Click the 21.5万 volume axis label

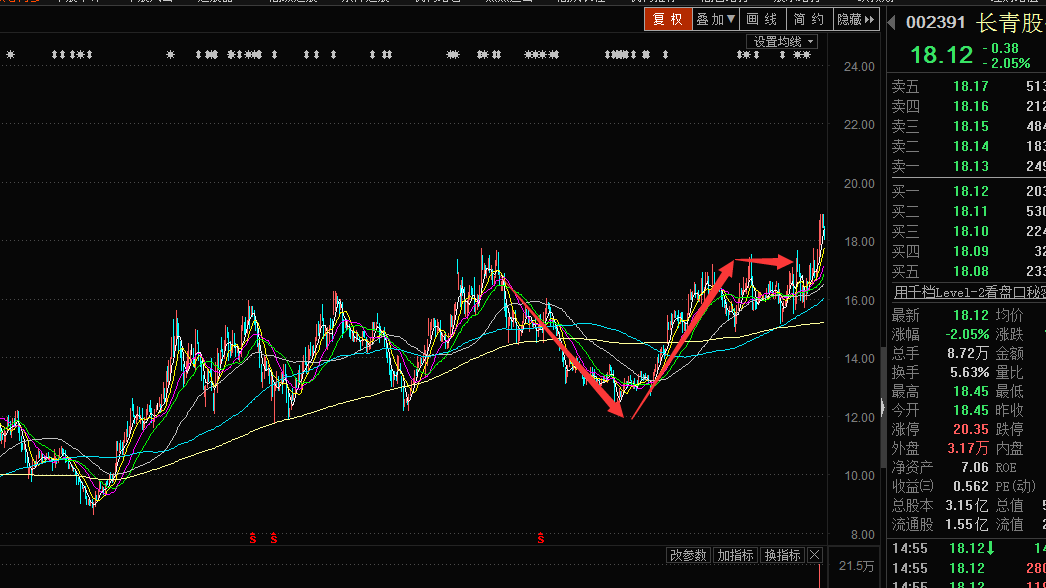click(857, 566)
